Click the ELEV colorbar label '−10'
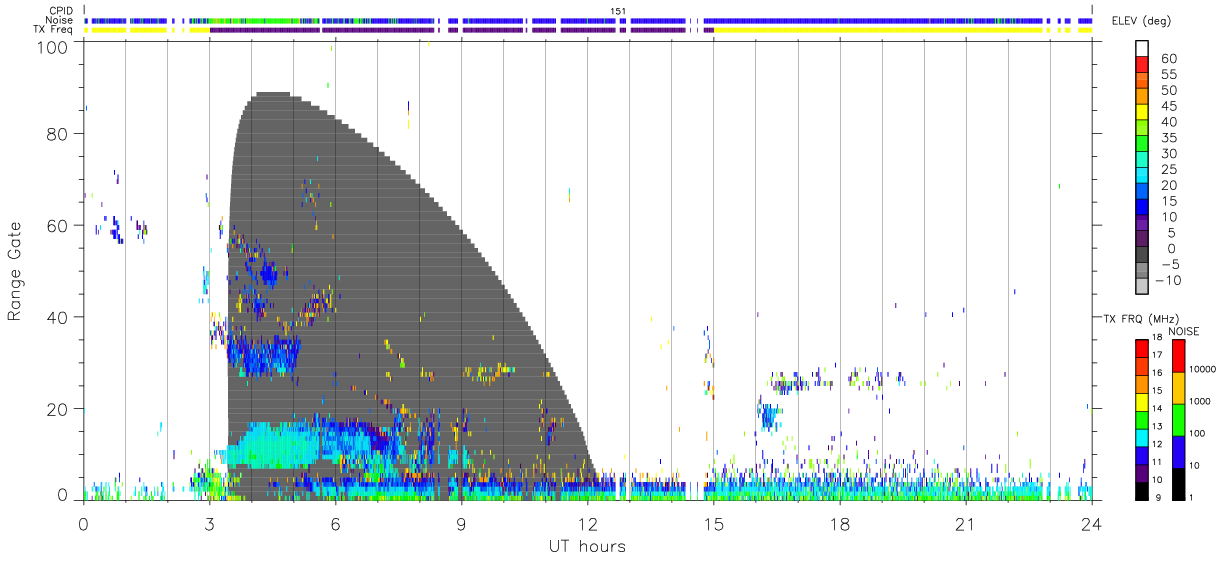Viewport: 1228px width, 567px height. (x=1169, y=281)
